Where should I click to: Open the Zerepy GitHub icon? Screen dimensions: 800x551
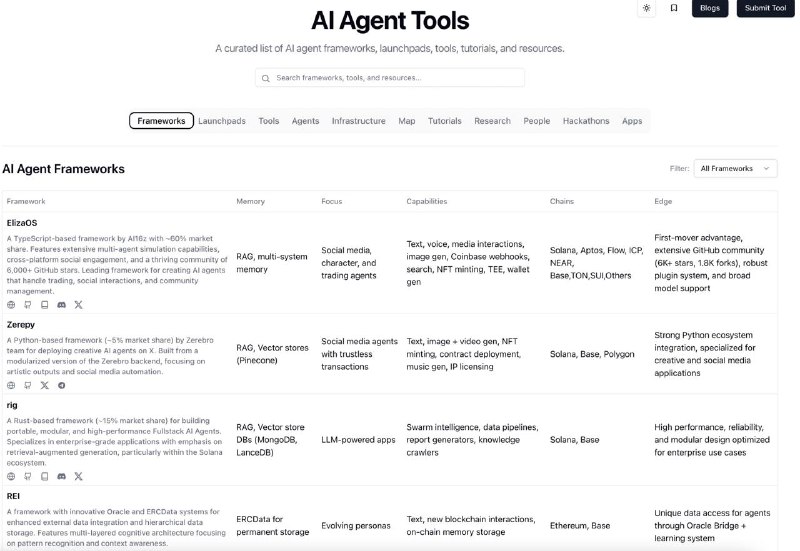click(28, 385)
